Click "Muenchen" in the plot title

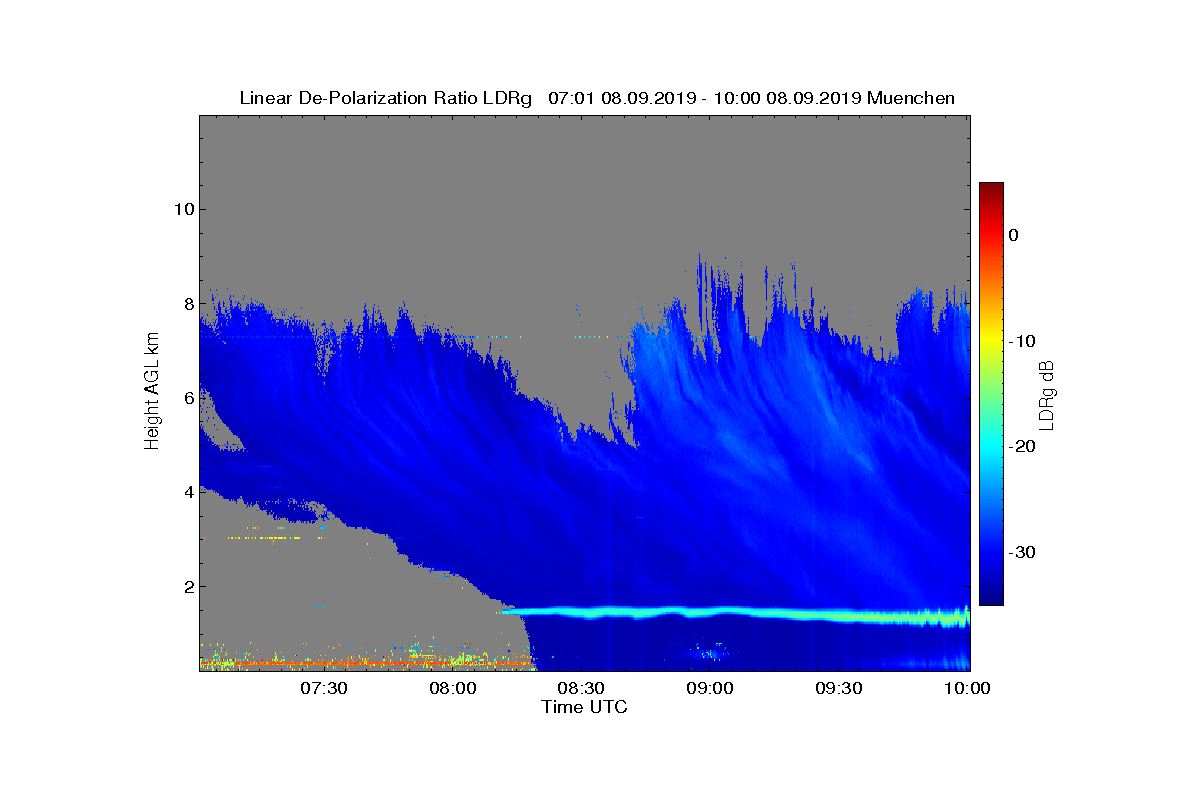click(911, 98)
